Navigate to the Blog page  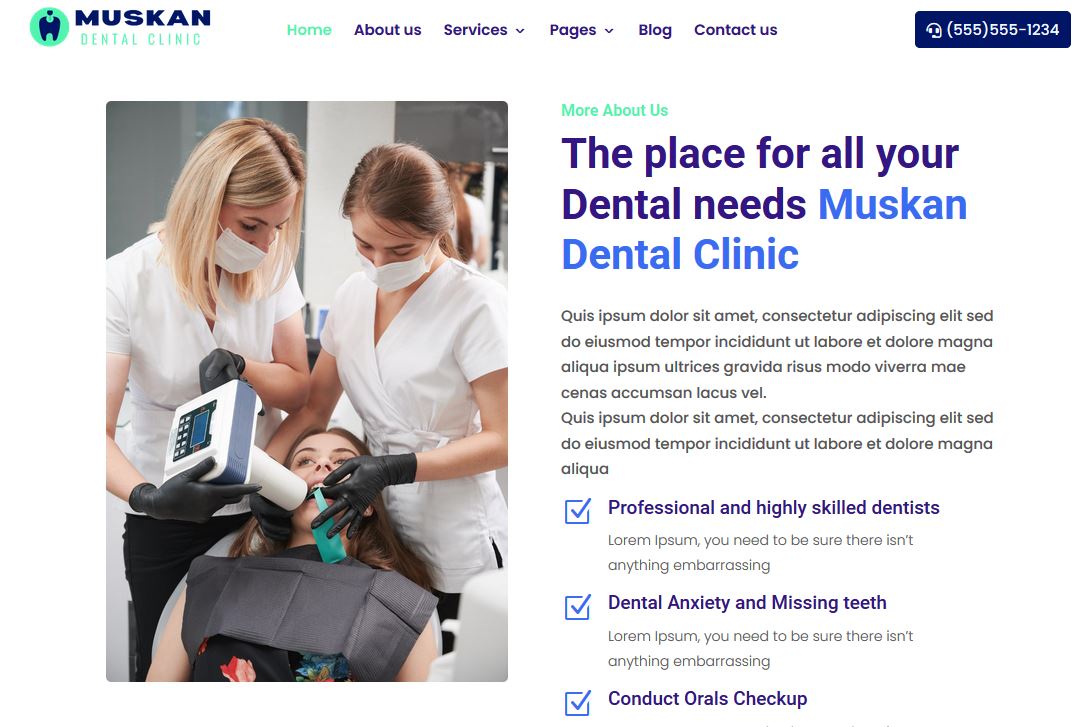[x=655, y=30]
